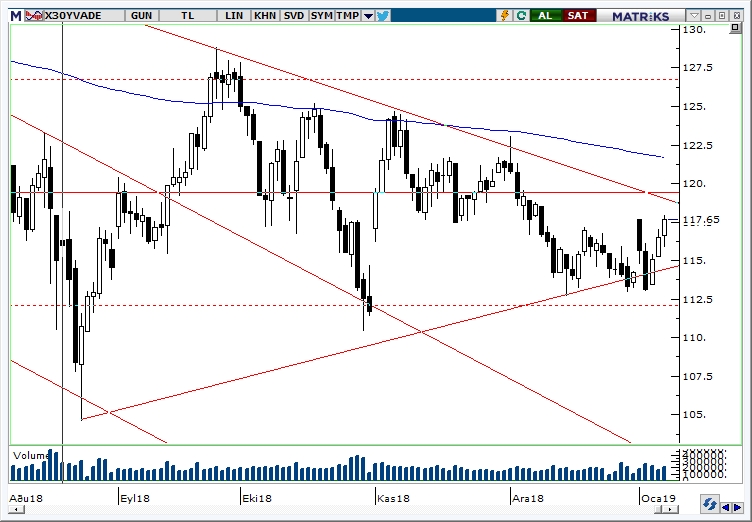Click the Ara18 date axis label
This screenshot has height=522, width=752.
(x=528, y=498)
